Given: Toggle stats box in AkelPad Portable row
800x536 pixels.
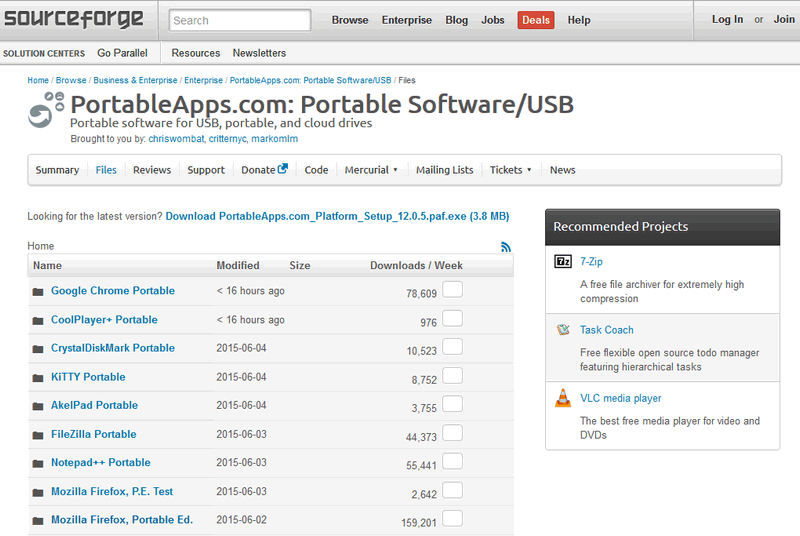Looking at the screenshot, I should [x=453, y=403].
